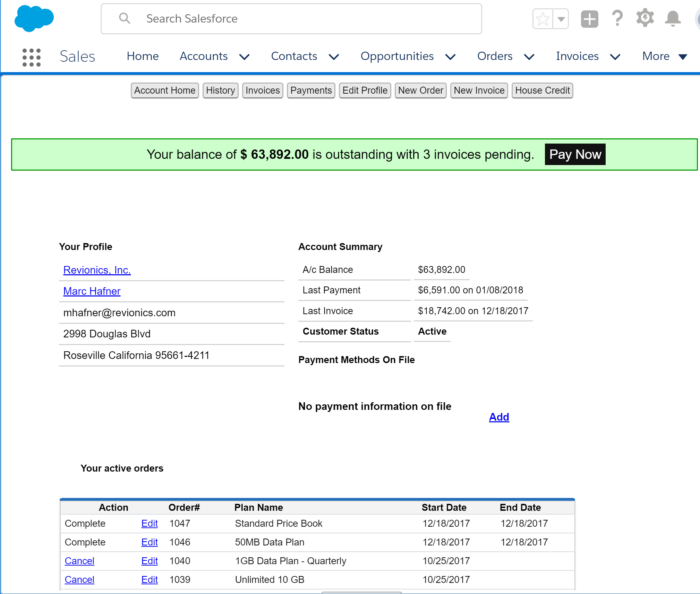Viewport: 700px width, 594px height.
Task: Expand the Opportunities tab dropdown chevron
Action: [450, 57]
